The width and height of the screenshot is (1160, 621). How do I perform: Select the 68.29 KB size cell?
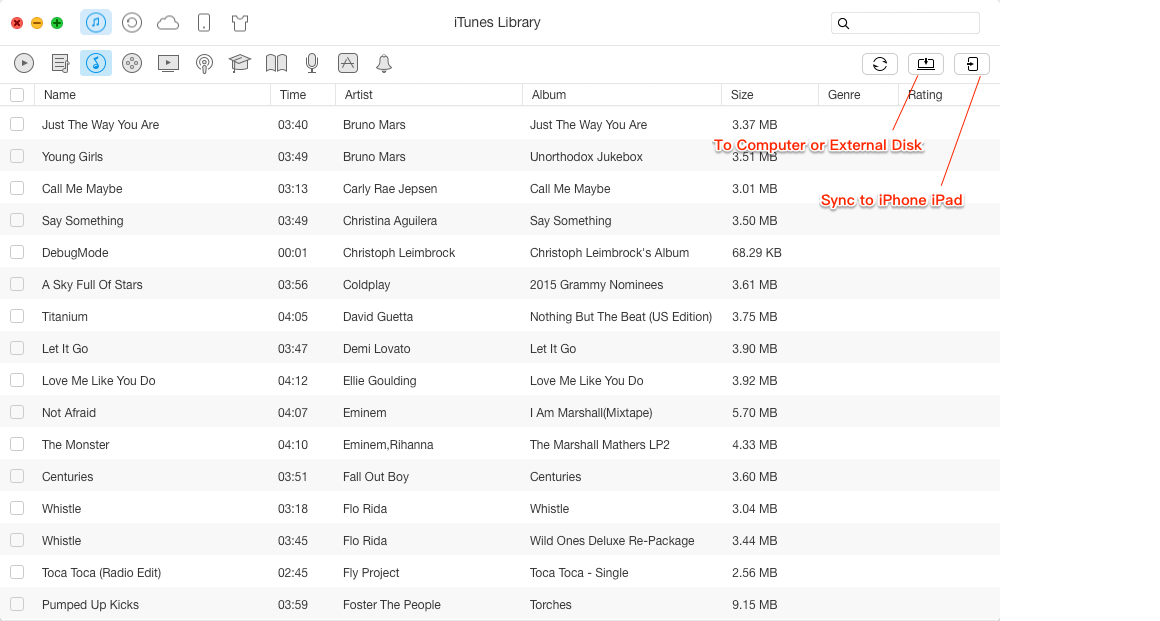coord(757,252)
